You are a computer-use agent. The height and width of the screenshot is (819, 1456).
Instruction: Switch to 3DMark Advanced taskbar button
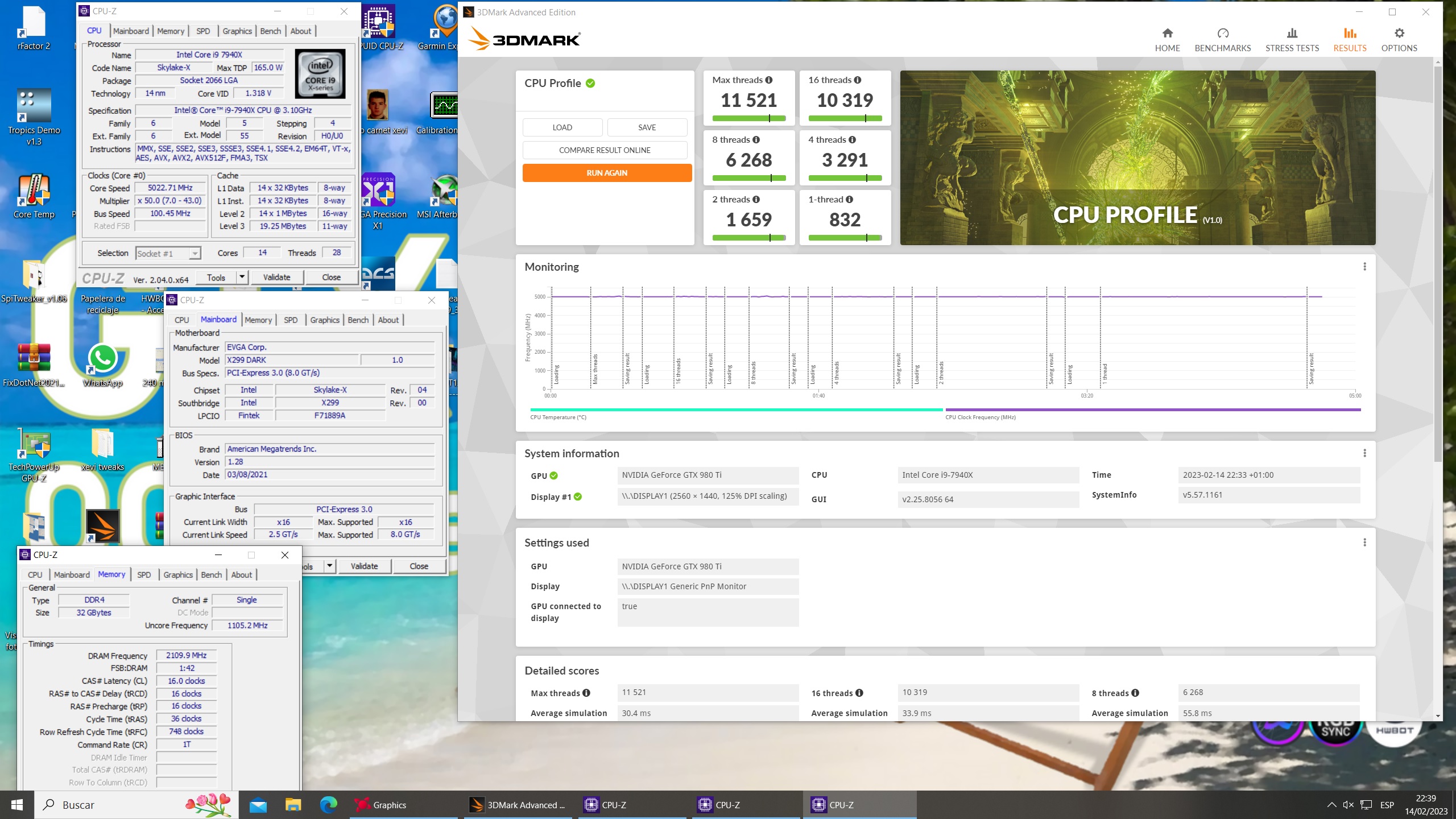click(x=519, y=805)
